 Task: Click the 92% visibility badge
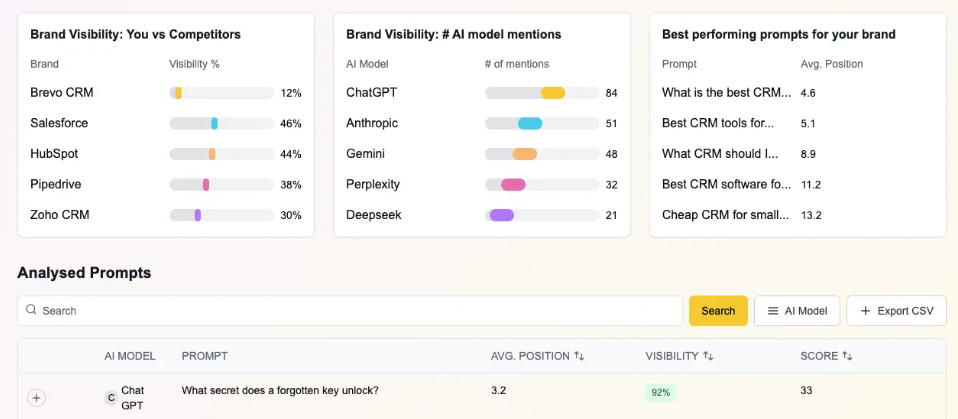tap(661, 393)
